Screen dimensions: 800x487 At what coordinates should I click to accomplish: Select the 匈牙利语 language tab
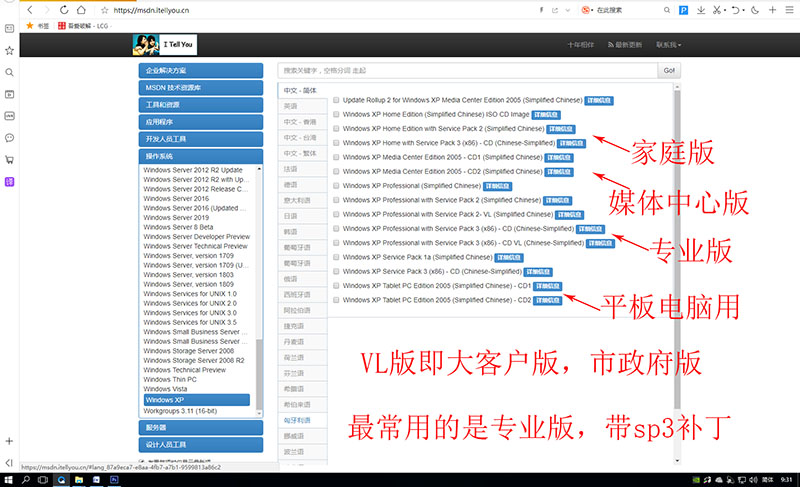[x=303, y=420]
